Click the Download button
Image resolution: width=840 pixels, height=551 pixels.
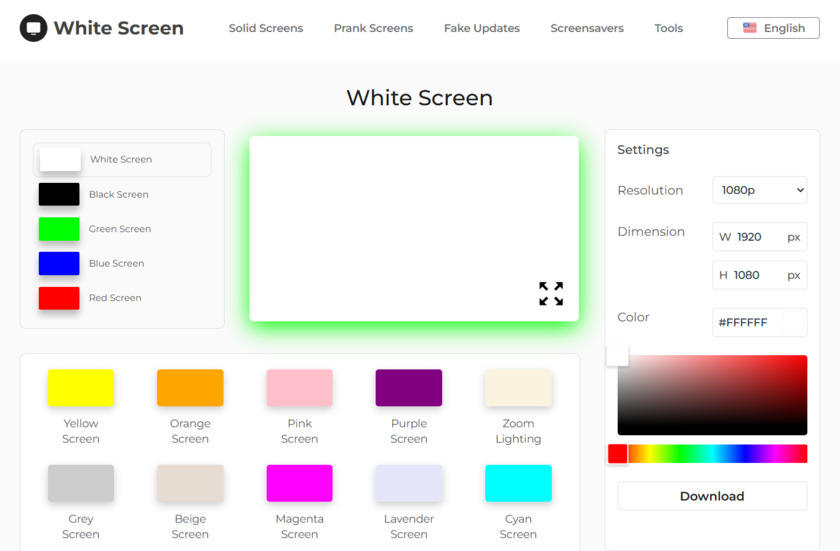[712, 496]
